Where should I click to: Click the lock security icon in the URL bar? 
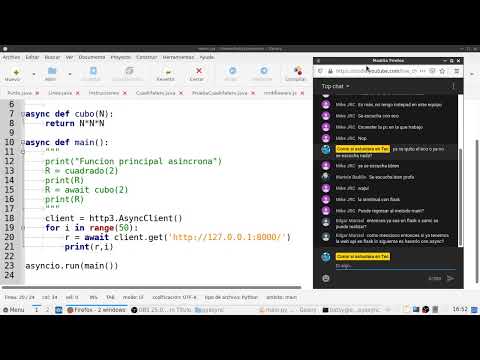point(330,71)
